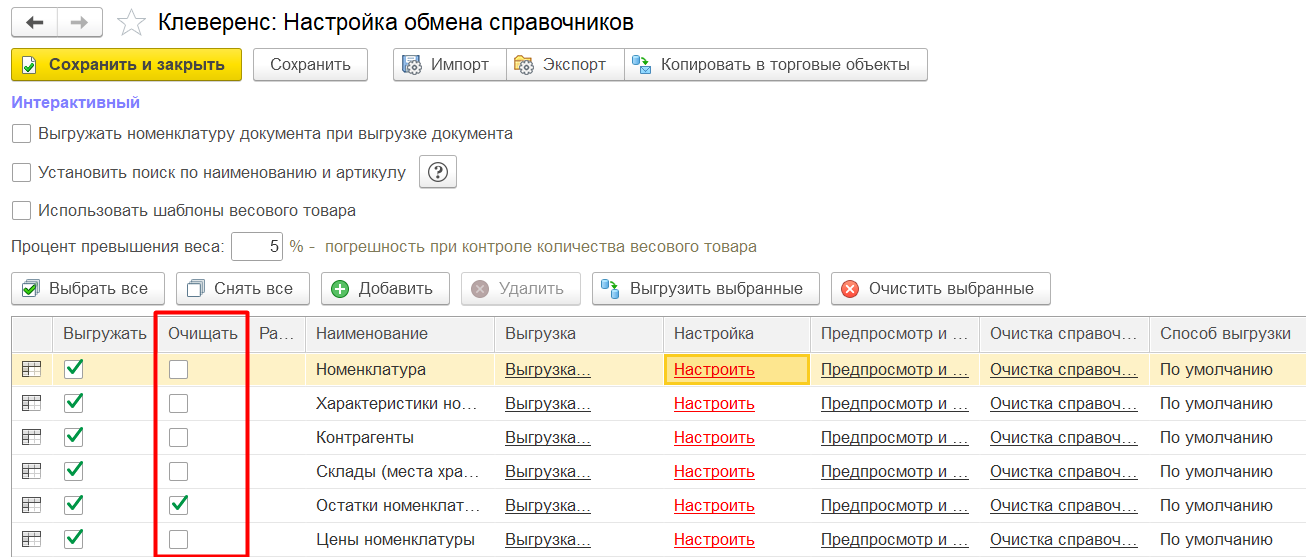Click the Удалить button
1306x557 pixels.
(x=520, y=288)
